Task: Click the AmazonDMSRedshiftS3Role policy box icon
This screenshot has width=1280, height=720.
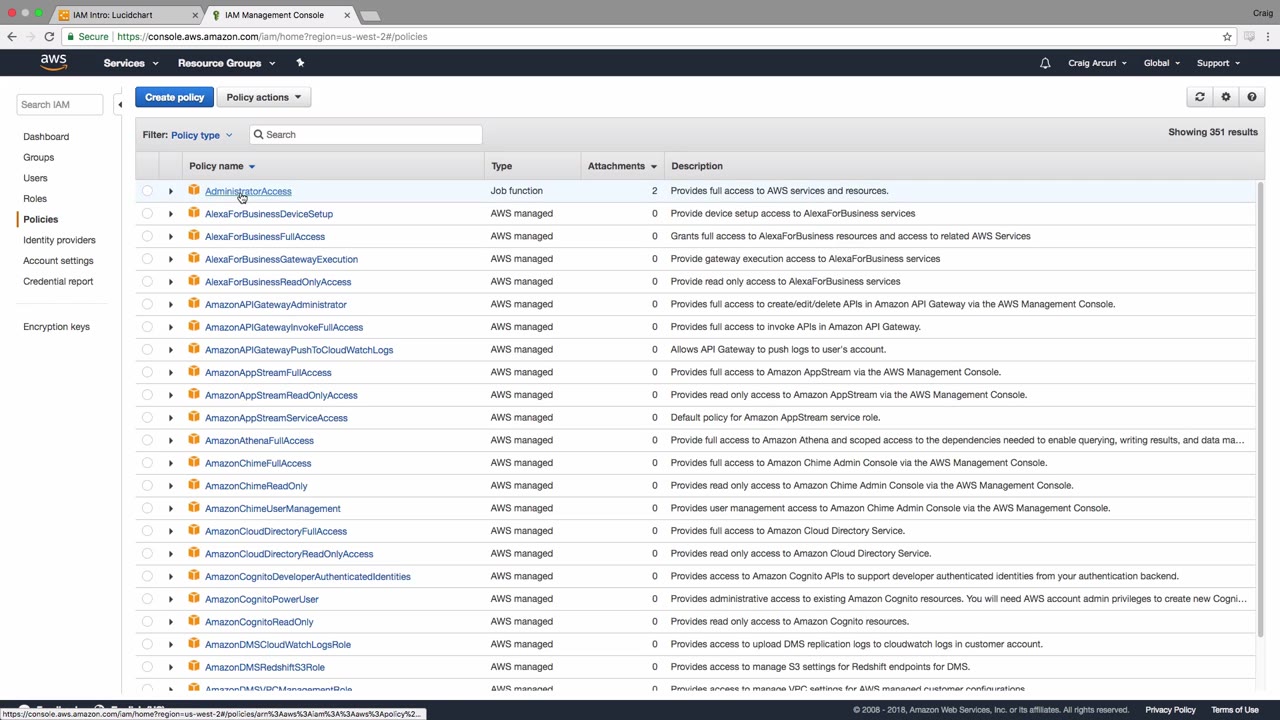Action: point(194,667)
